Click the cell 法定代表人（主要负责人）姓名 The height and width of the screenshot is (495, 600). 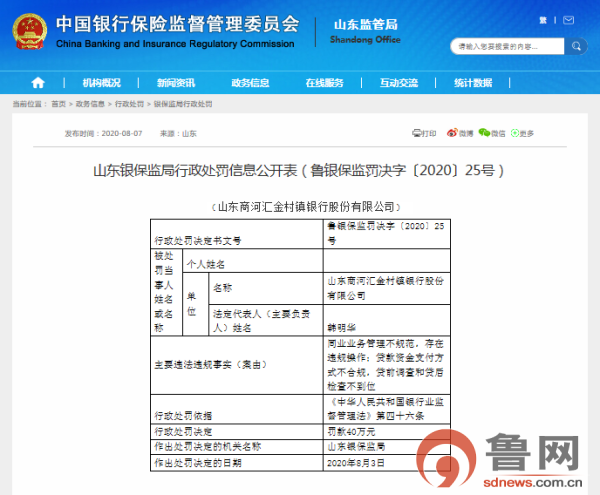[x=266, y=321]
